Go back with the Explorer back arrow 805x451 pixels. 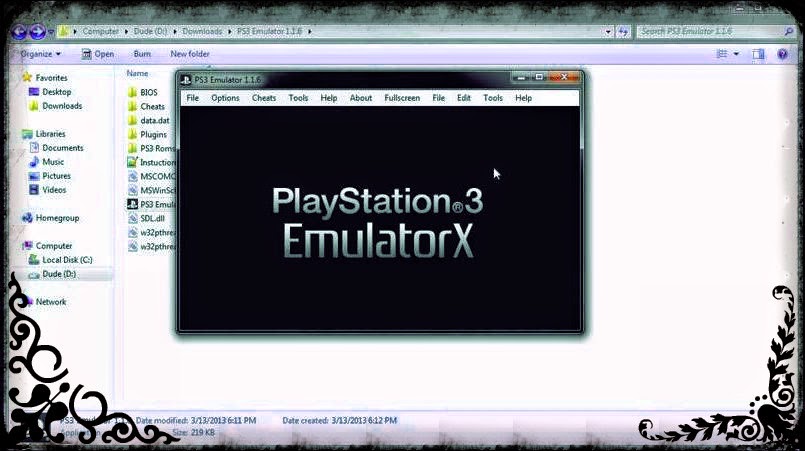(x=20, y=32)
